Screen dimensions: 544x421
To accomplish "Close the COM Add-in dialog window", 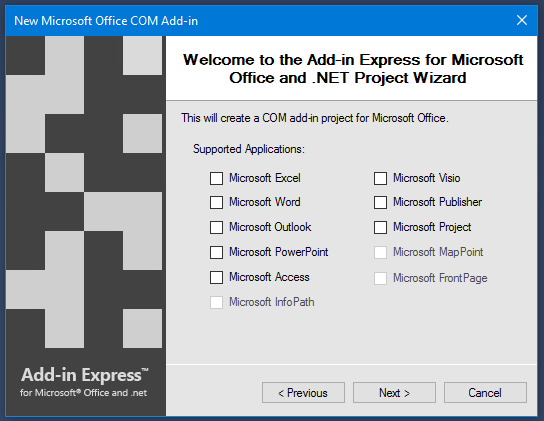I will click(522, 20).
